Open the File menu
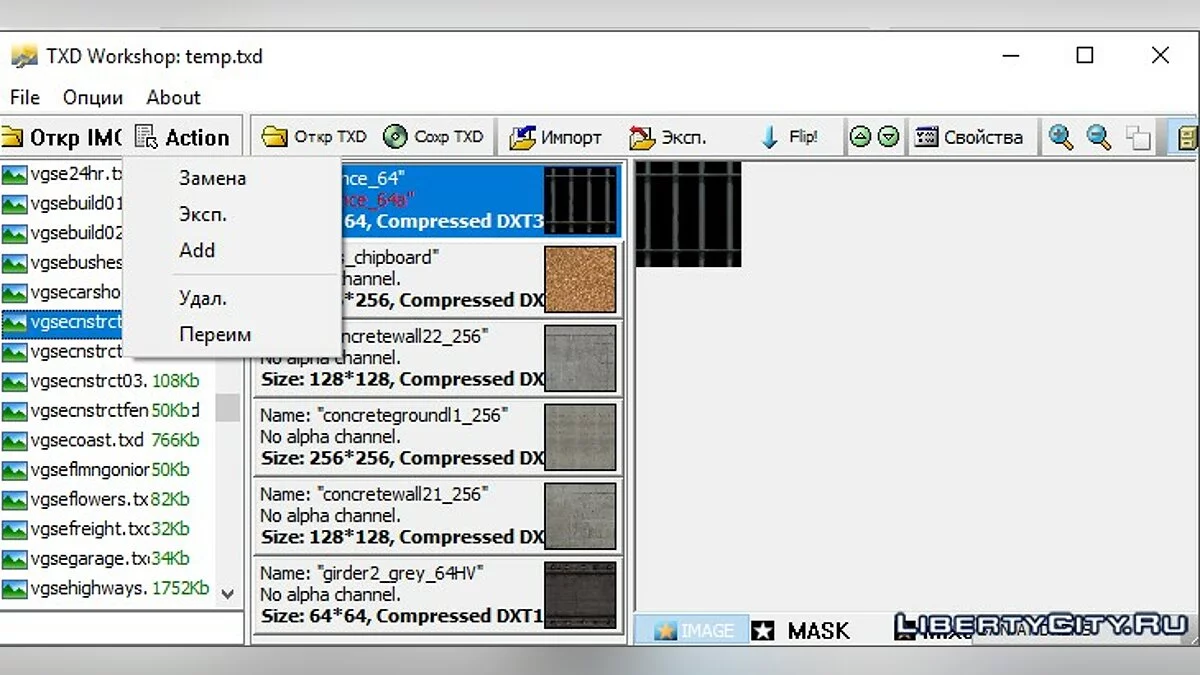The height and width of the screenshot is (675, 1200). [25, 97]
